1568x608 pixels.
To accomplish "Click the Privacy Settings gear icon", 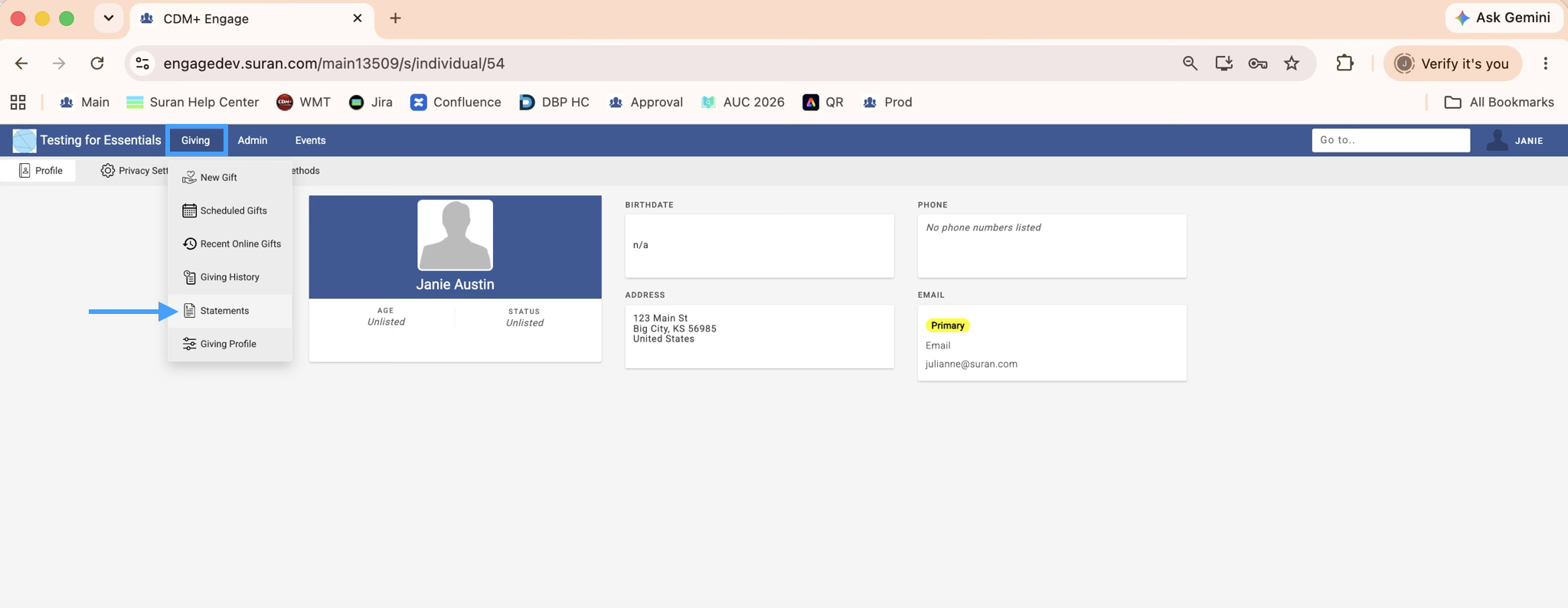I will pyautogui.click(x=107, y=171).
